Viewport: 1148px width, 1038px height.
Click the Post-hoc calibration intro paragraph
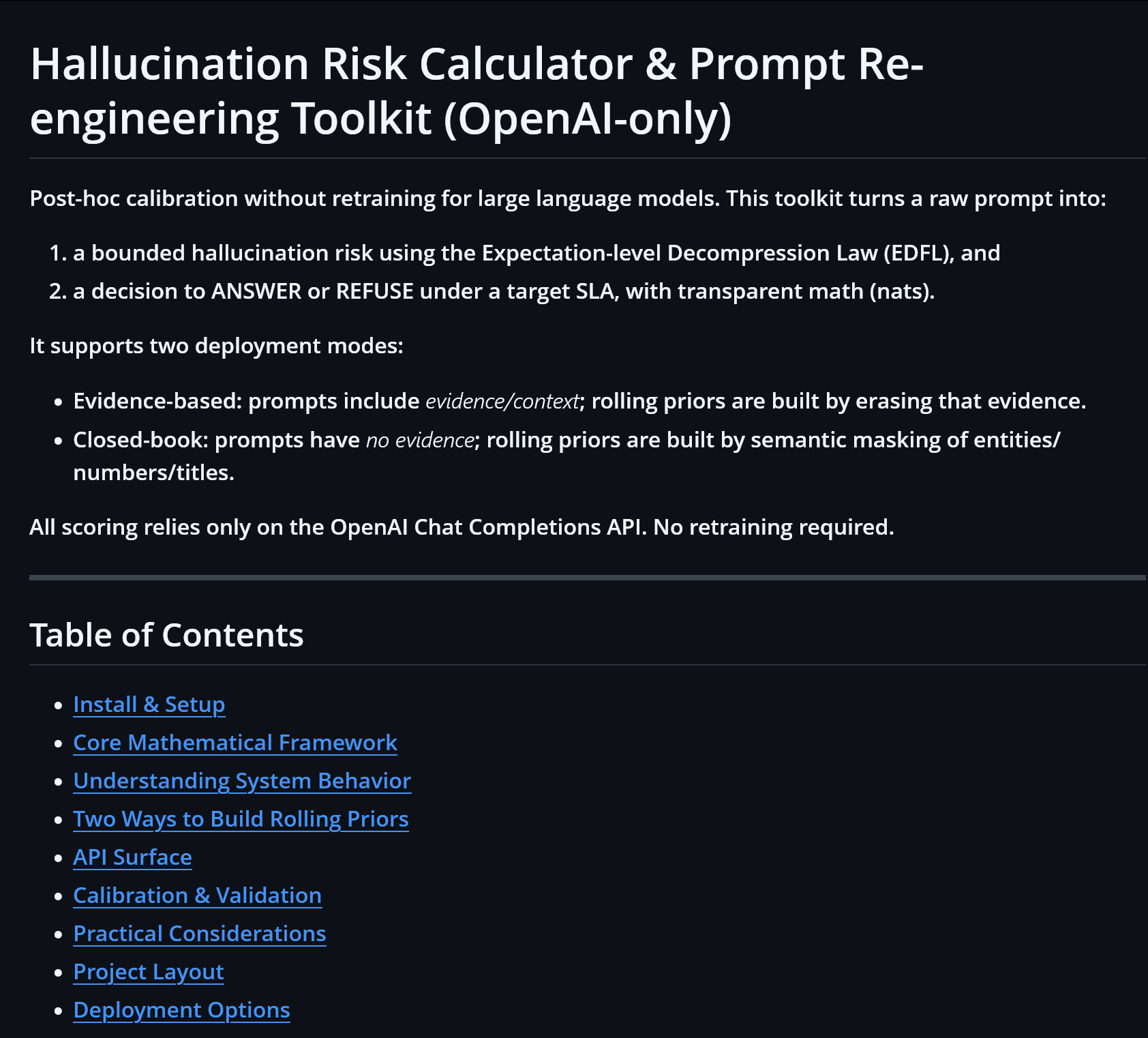tap(568, 198)
